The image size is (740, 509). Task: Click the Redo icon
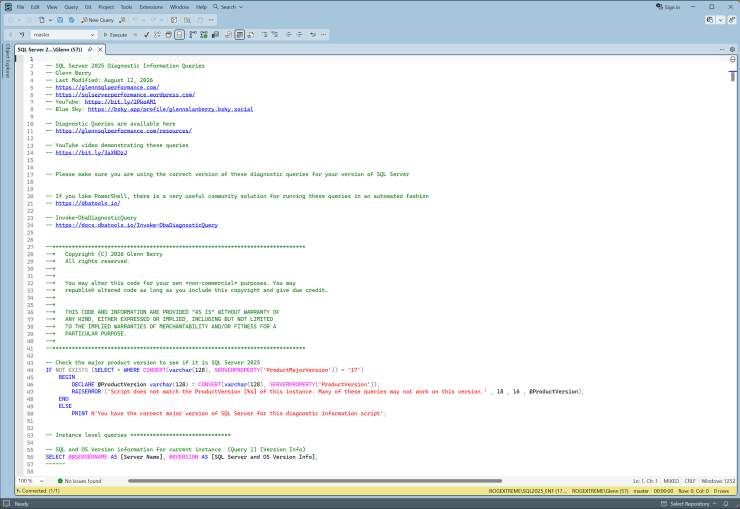coord(153,20)
